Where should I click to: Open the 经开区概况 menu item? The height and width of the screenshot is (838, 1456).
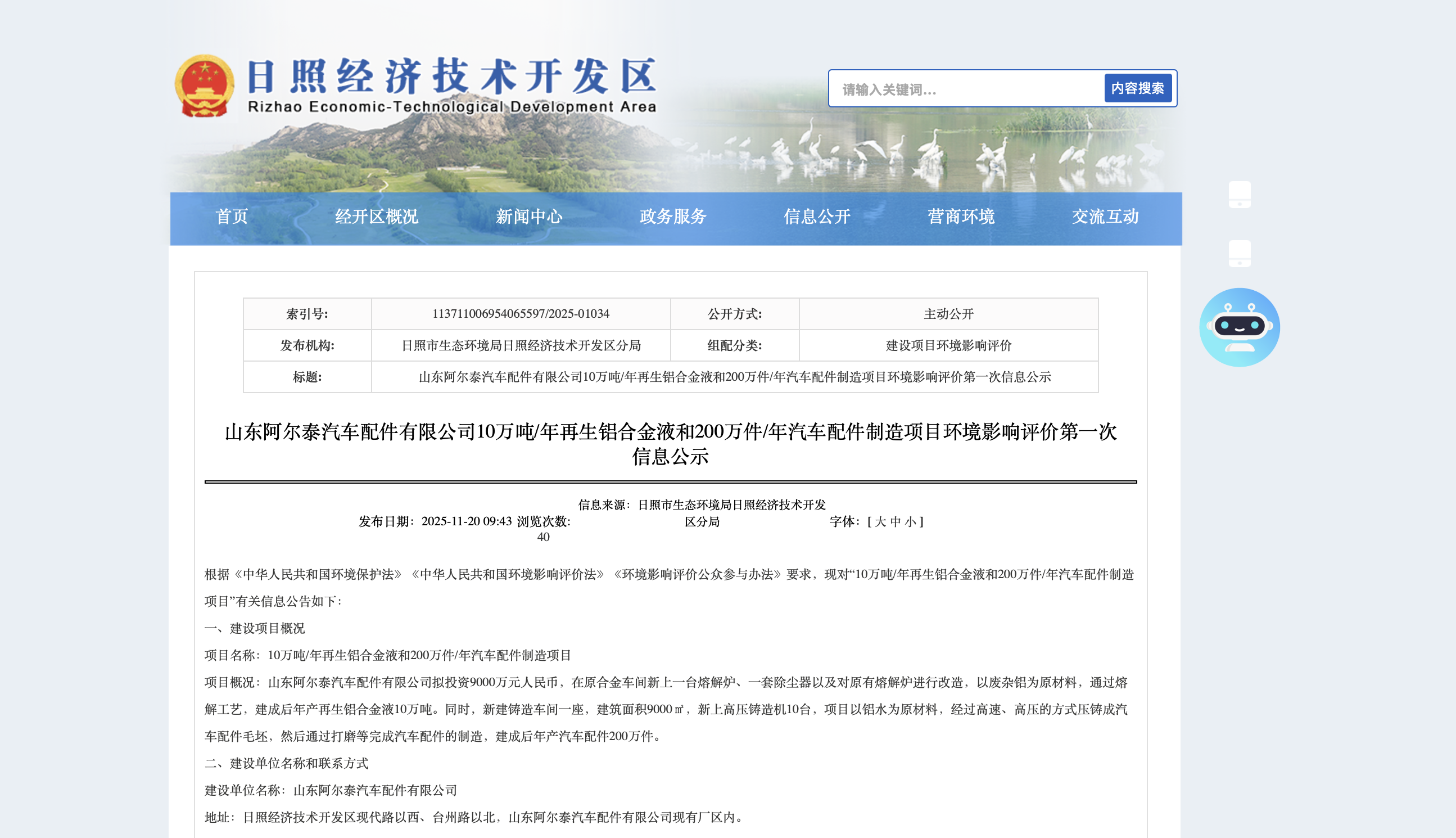pyautogui.click(x=376, y=217)
